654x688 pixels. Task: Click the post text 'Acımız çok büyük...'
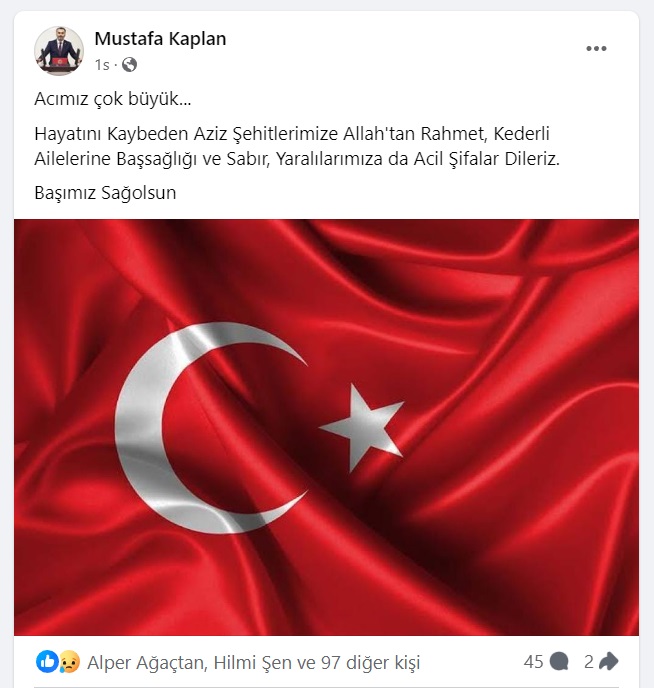pyautogui.click(x=113, y=99)
